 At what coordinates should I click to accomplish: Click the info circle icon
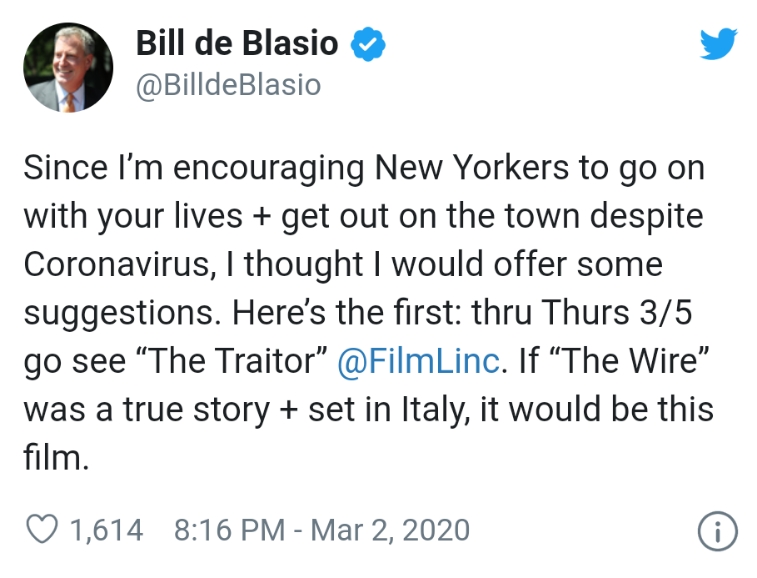pos(717,531)
